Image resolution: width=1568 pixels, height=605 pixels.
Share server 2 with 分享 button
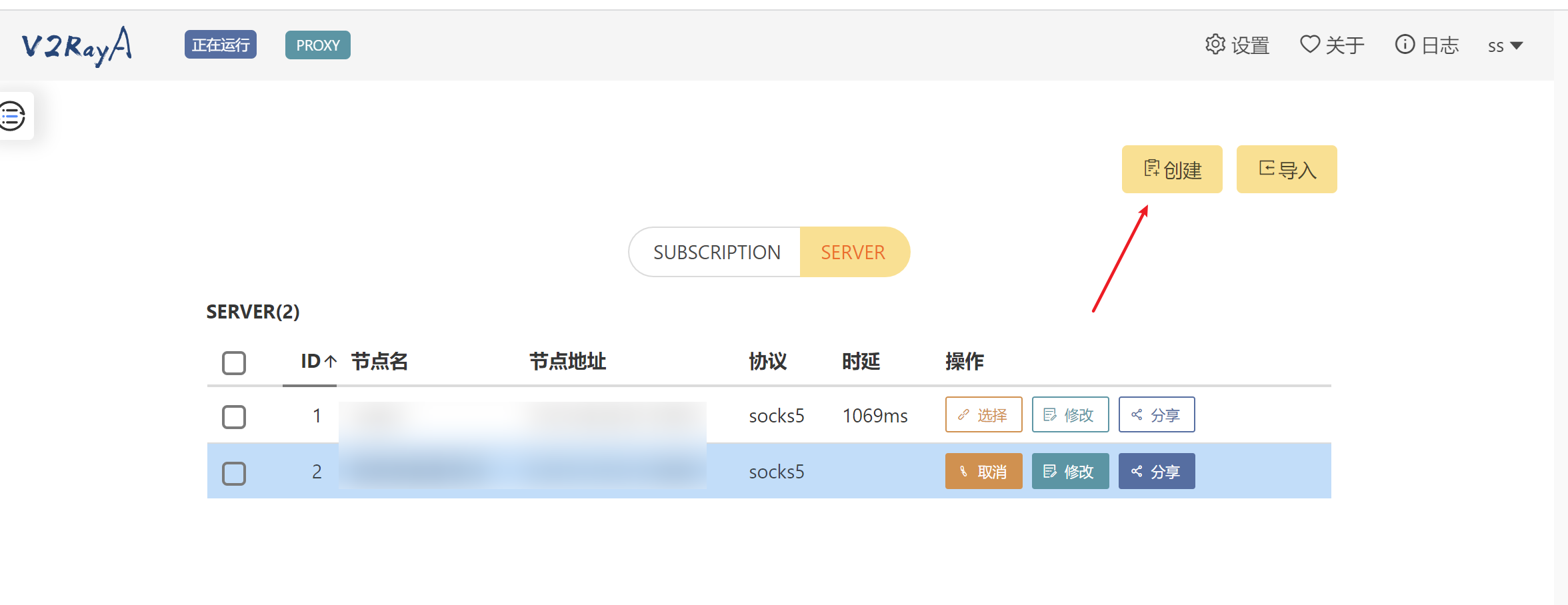pyautogui.click(x=1157, y=471)
